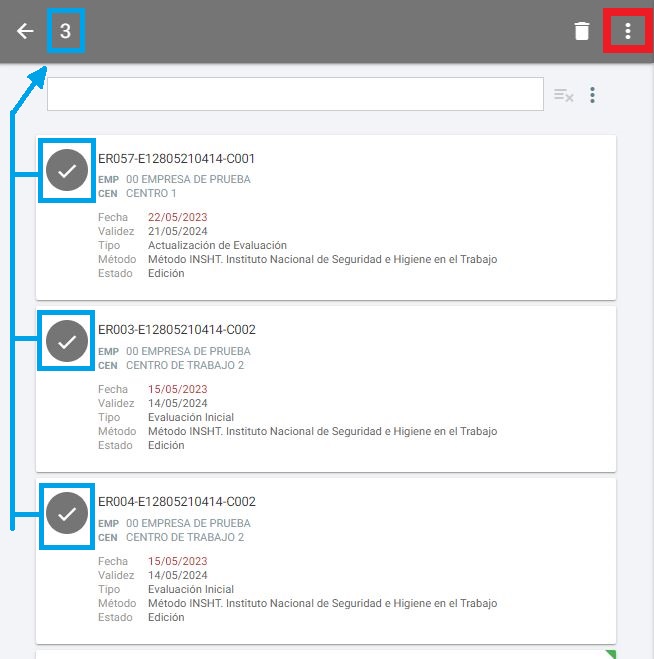Uncheck the ER003-E12805210414-C002 selection circle
Screen dimensions: 654x659
coord(67,342)
